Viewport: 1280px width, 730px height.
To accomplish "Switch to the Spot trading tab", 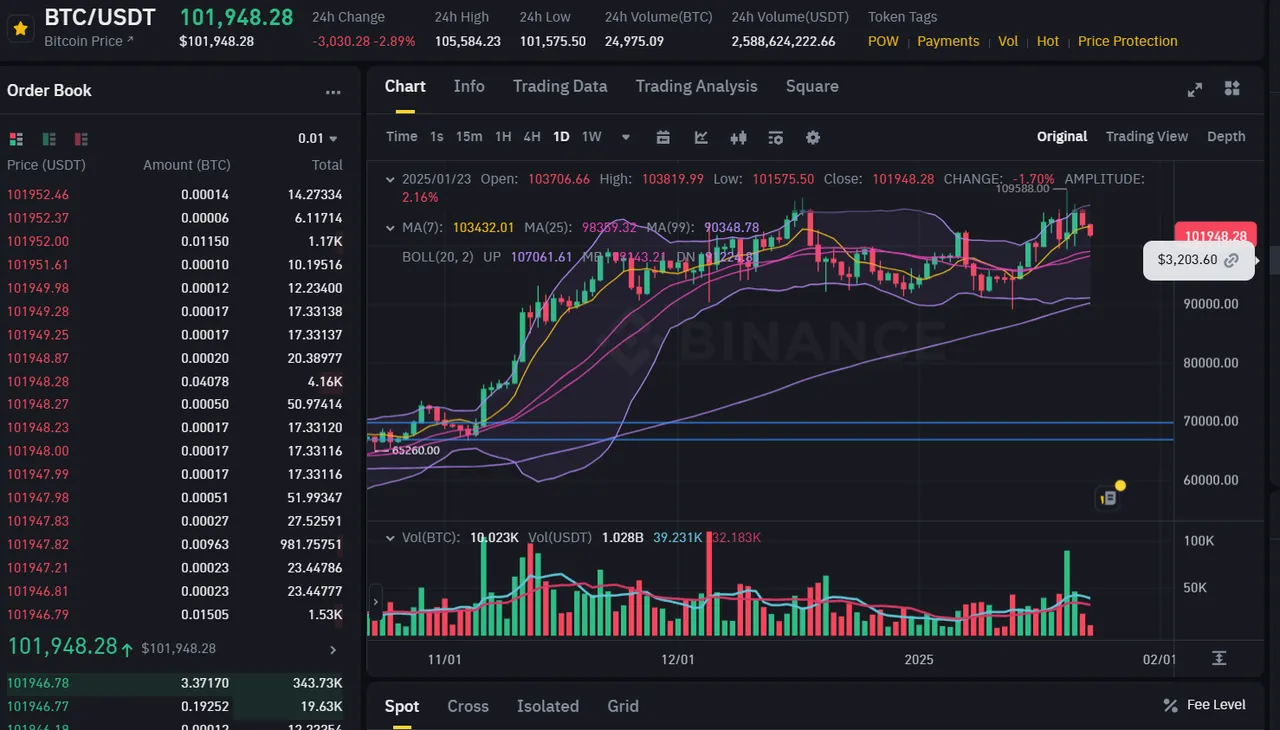I will point(402,706).
